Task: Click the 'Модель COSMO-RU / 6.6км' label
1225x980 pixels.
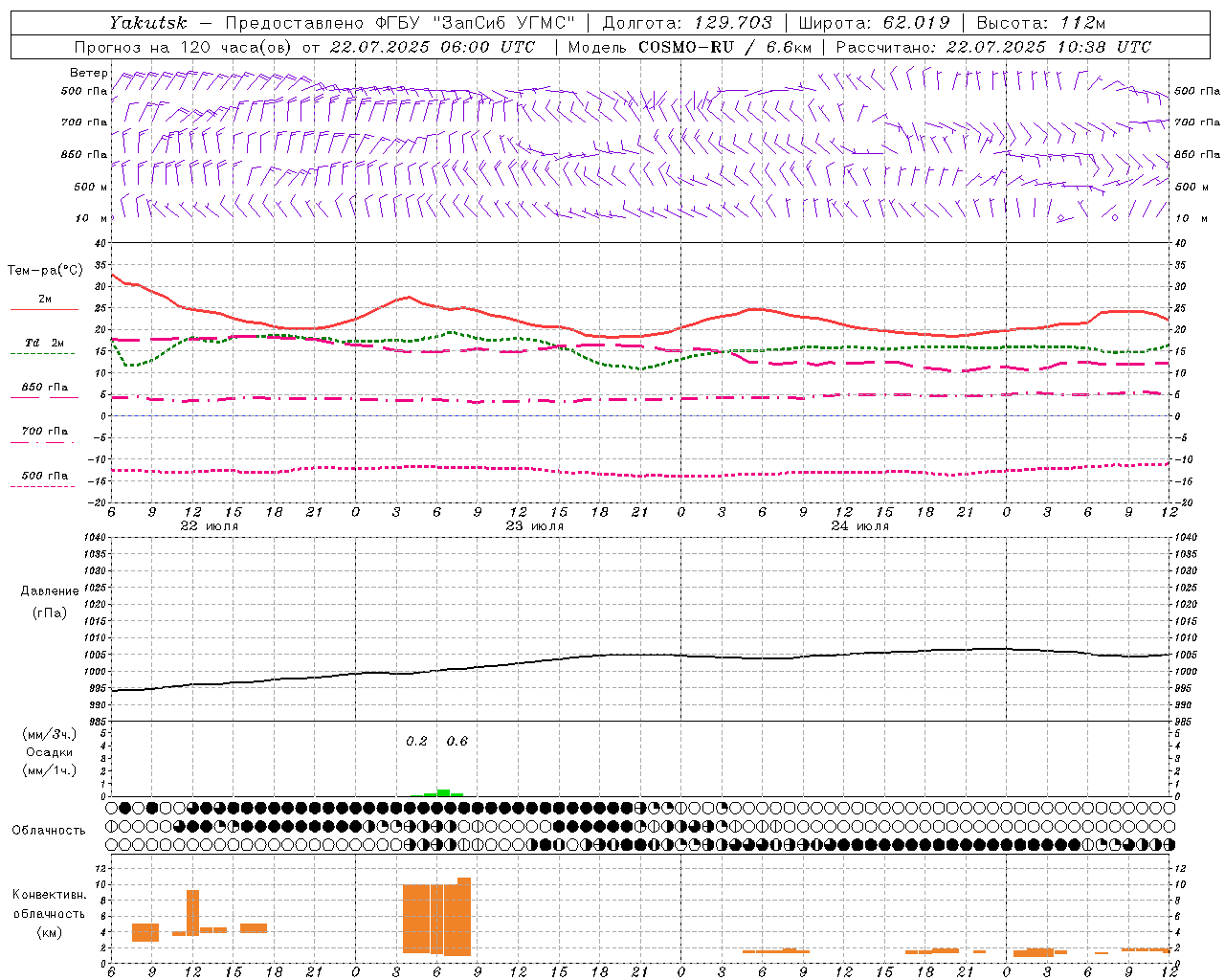Action: coord(690,47)
